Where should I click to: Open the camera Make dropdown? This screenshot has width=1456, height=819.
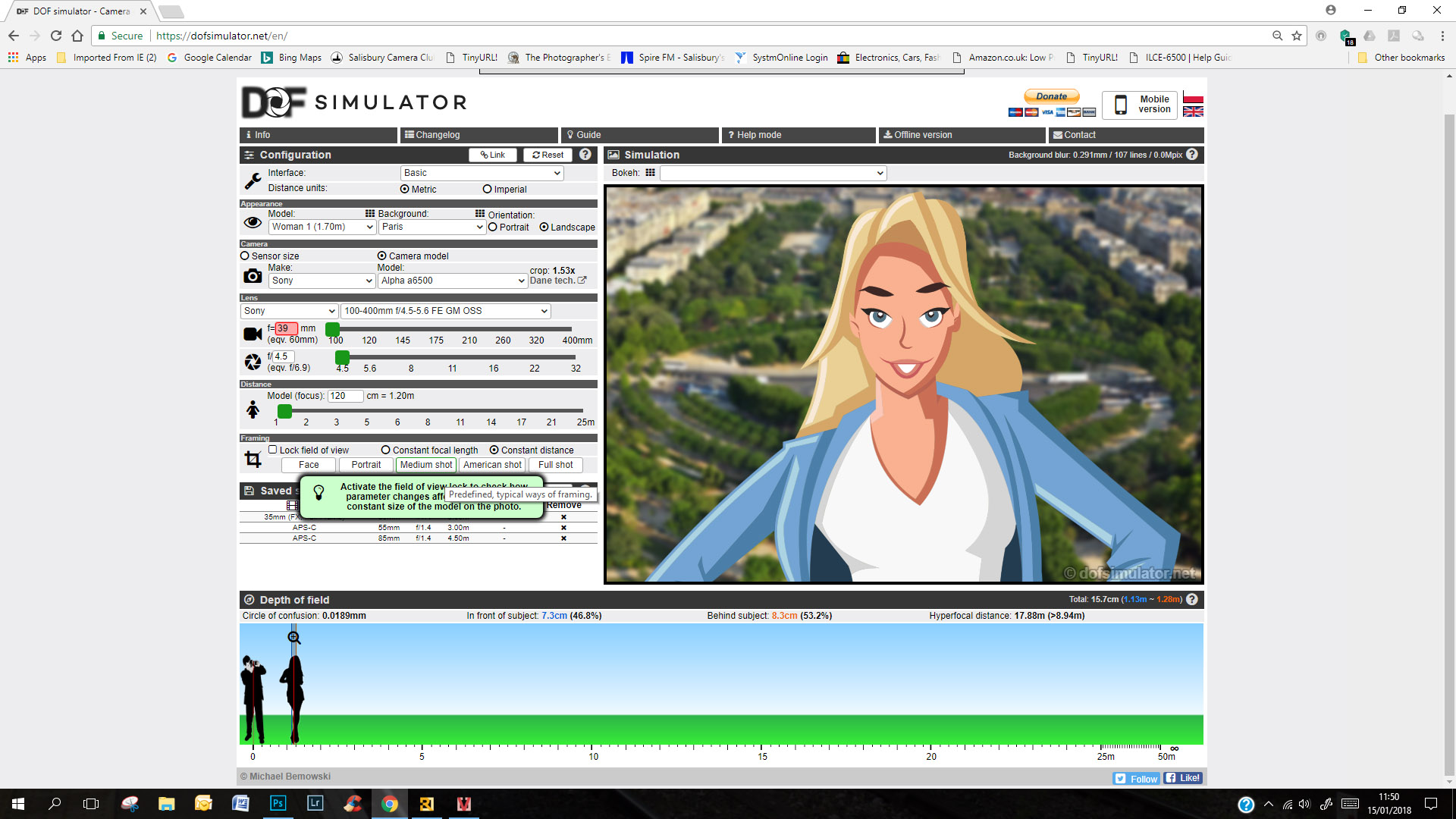[322, 281]
